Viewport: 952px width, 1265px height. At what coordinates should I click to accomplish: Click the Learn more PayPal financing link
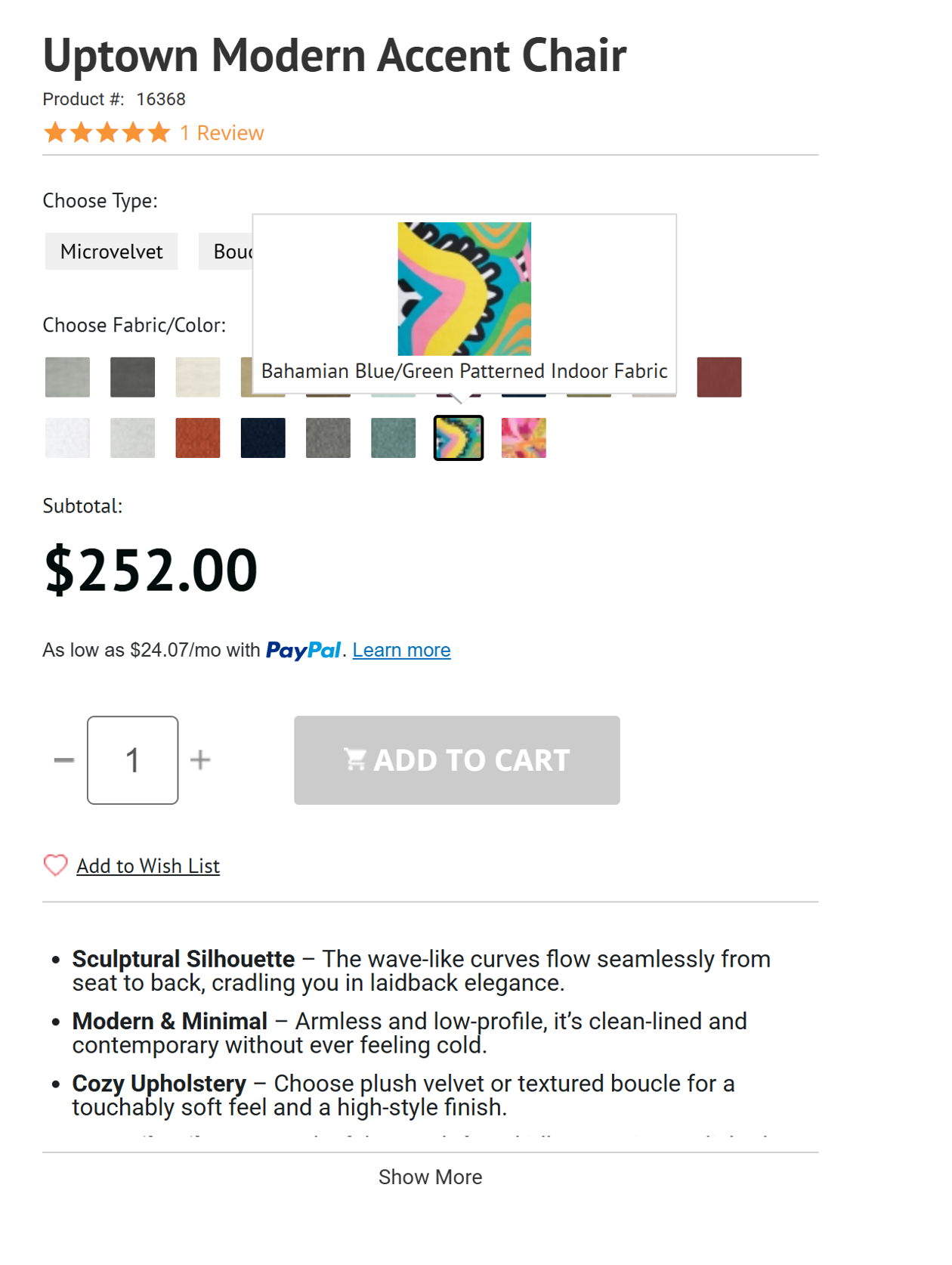(401, 649)
